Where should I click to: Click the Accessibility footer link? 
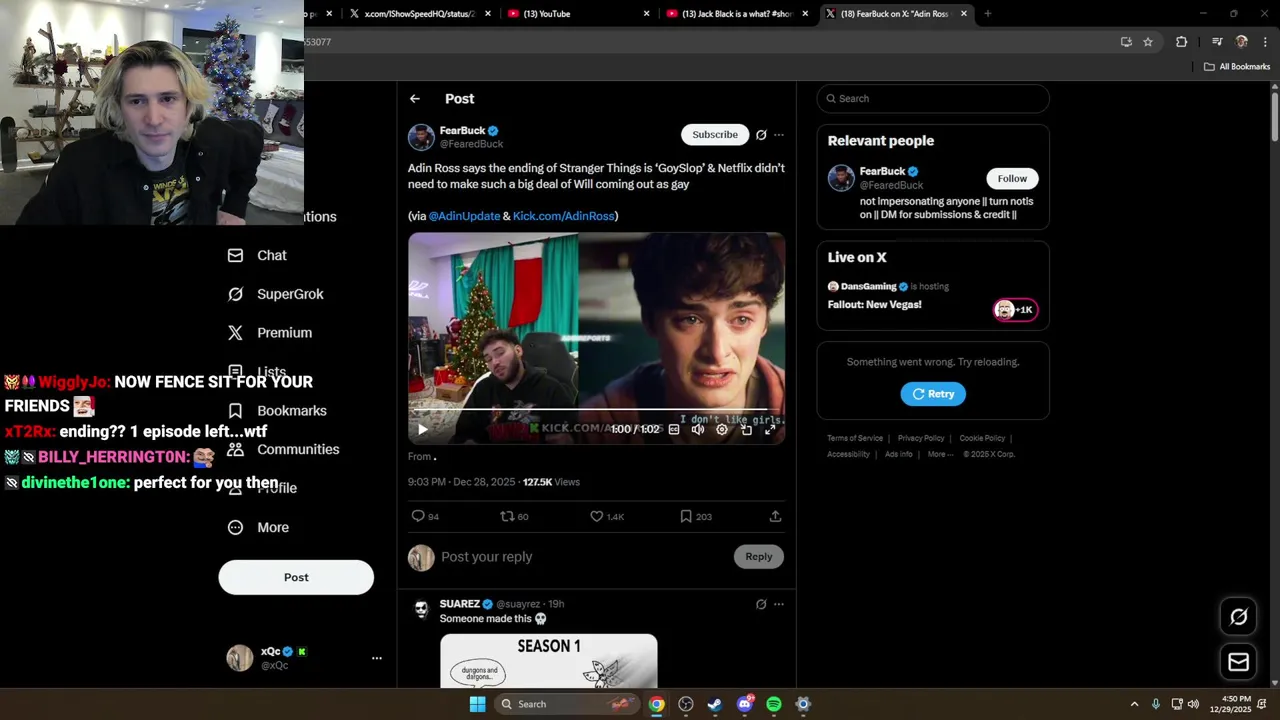848,454
